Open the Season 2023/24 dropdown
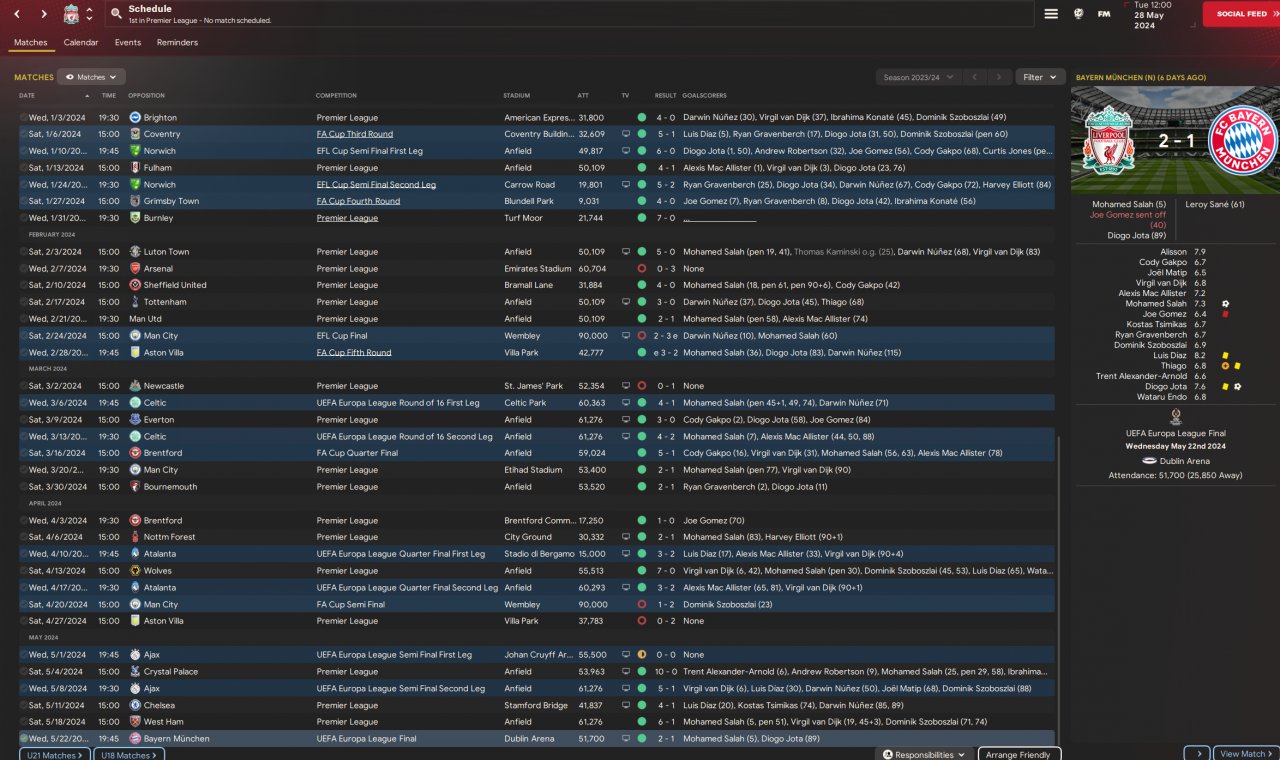This screenshot has height=760, width=1280. coord(917,77)
